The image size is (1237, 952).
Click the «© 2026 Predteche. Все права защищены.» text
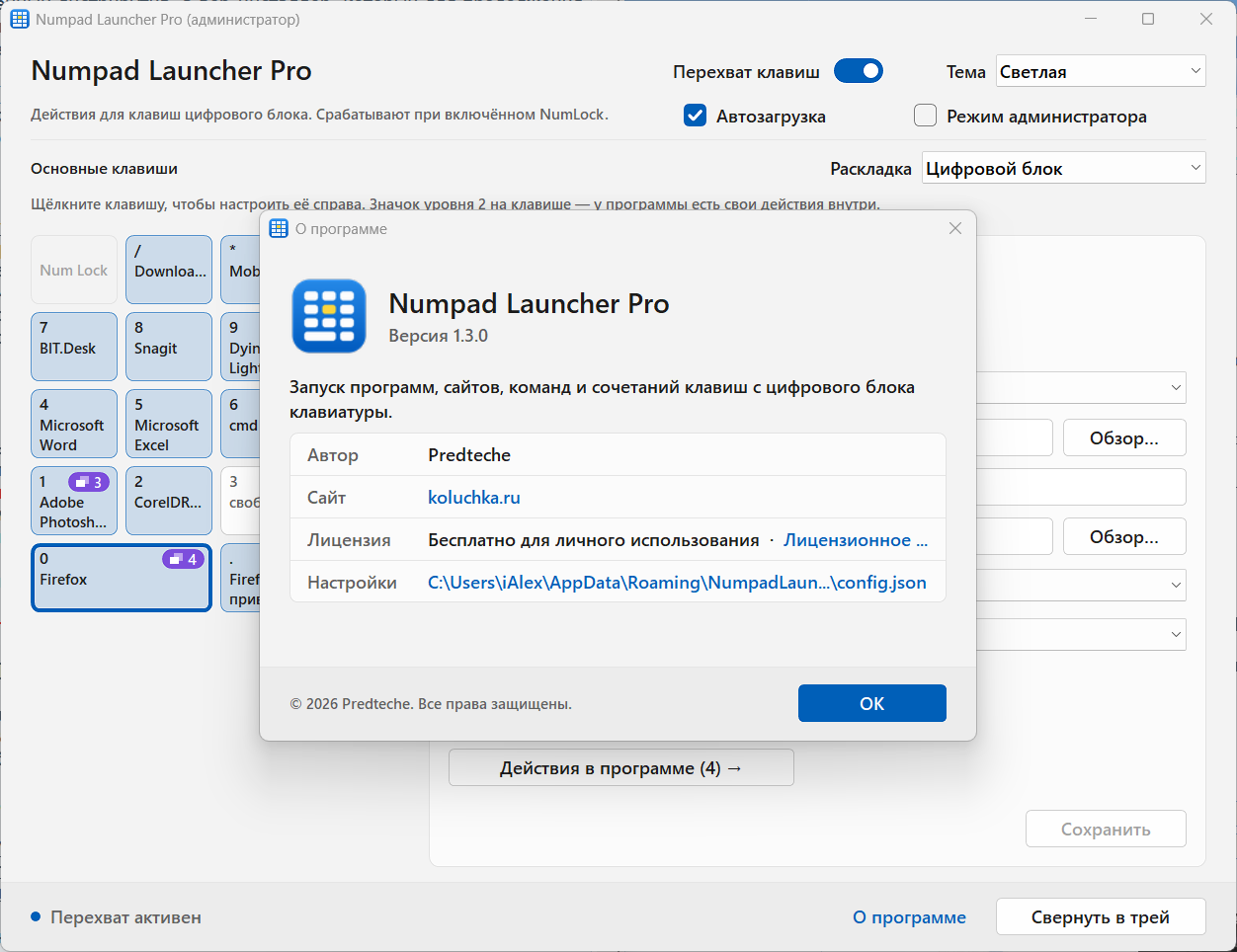pyautogui.click(x=431, y=704)
